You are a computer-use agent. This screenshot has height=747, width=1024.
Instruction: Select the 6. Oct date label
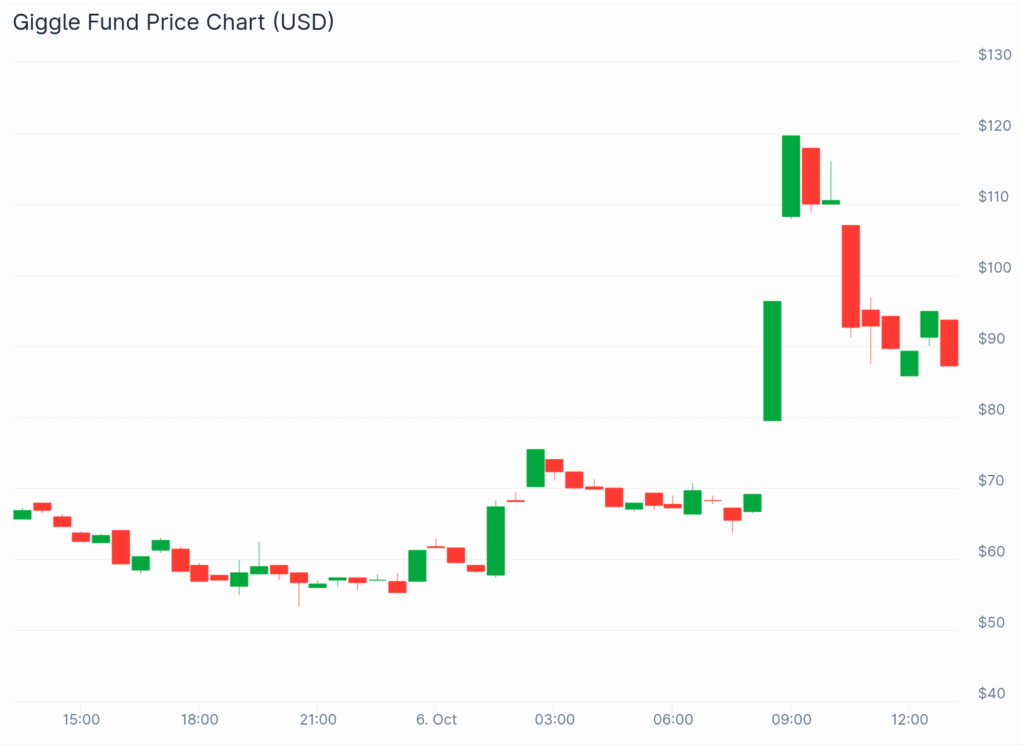point(436,720)
